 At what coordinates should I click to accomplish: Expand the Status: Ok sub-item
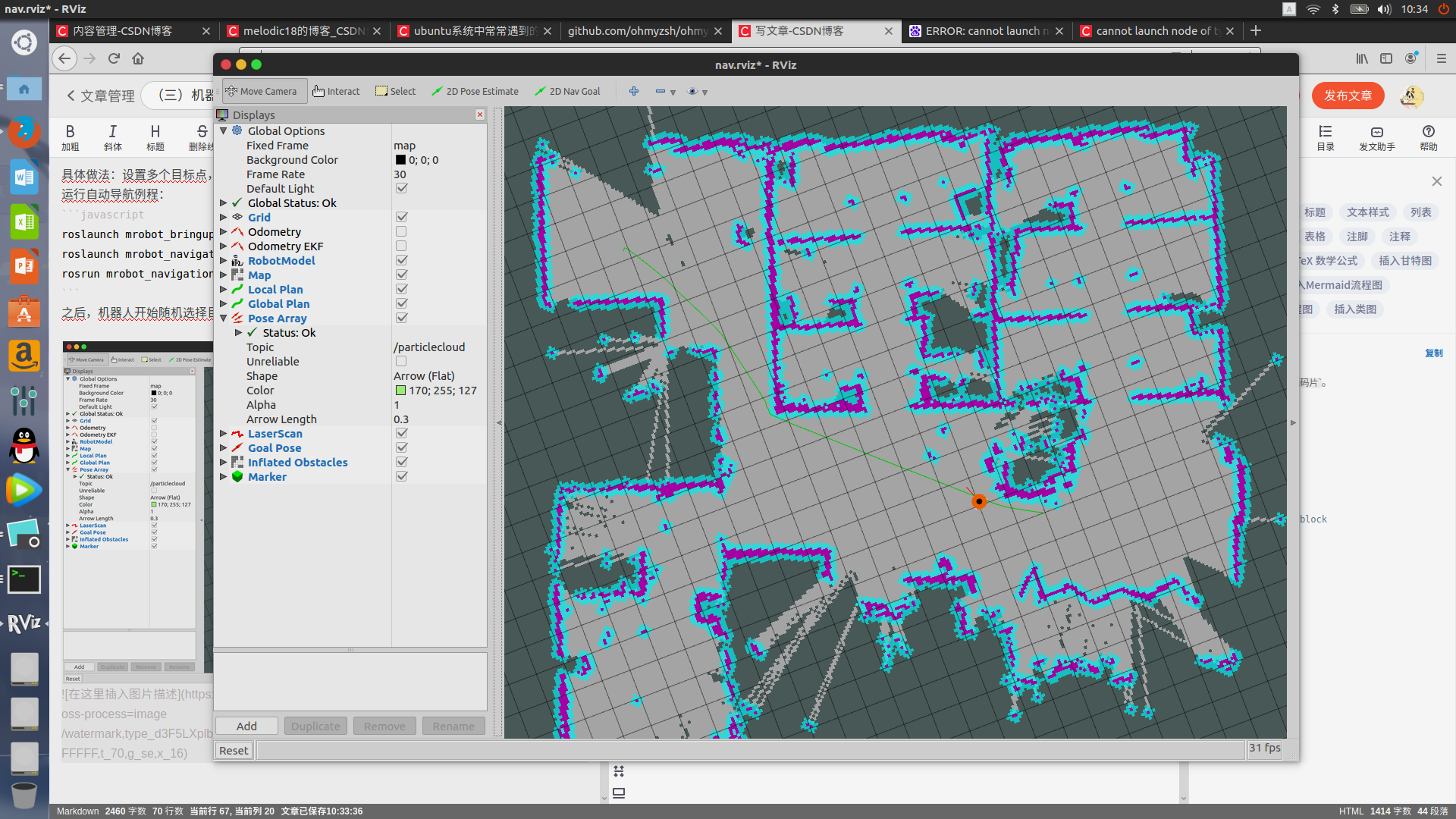(239, 332)
